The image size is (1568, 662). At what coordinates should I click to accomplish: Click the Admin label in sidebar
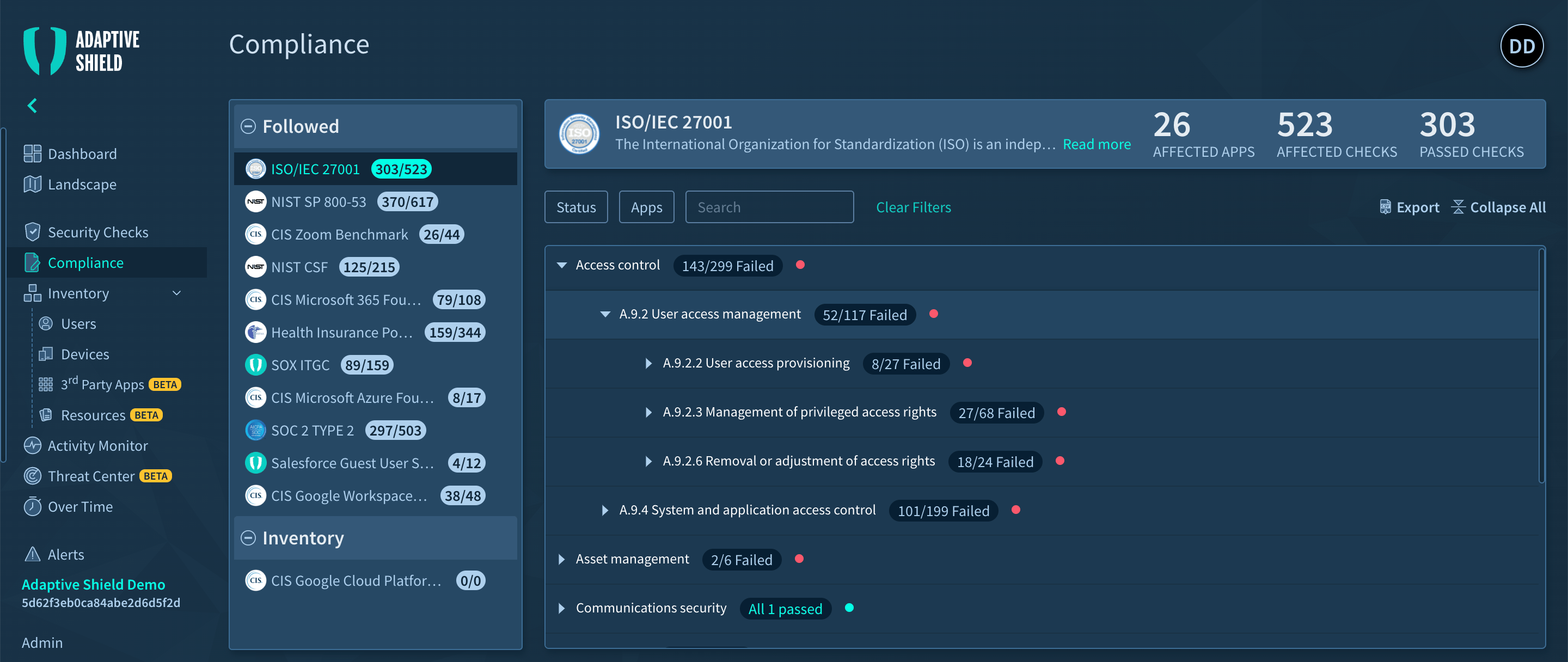42,642
